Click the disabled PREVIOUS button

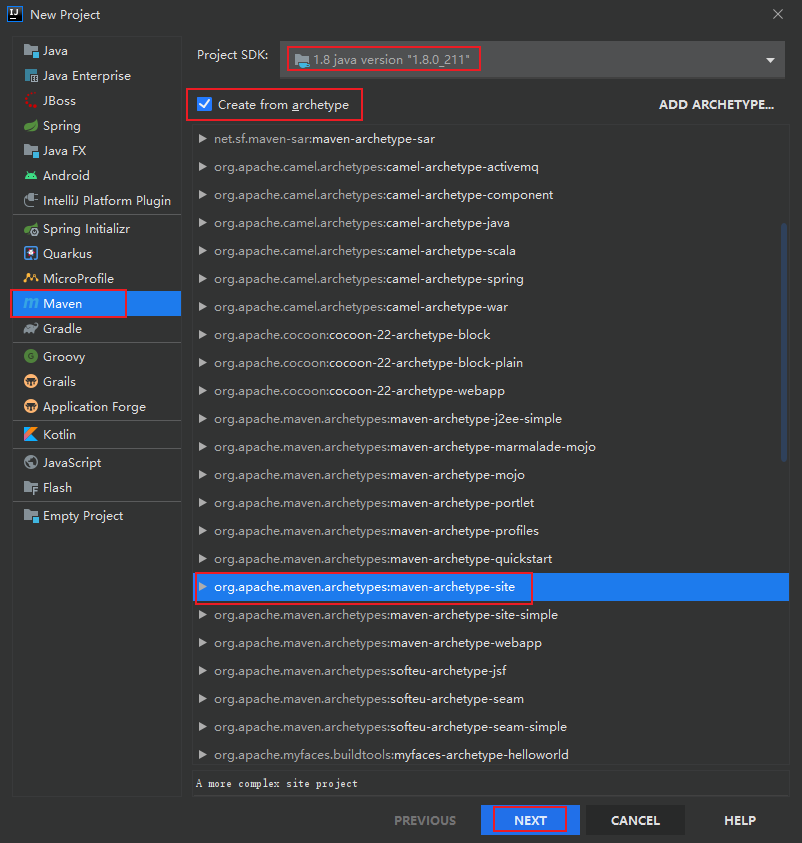(x=425, y=820)
